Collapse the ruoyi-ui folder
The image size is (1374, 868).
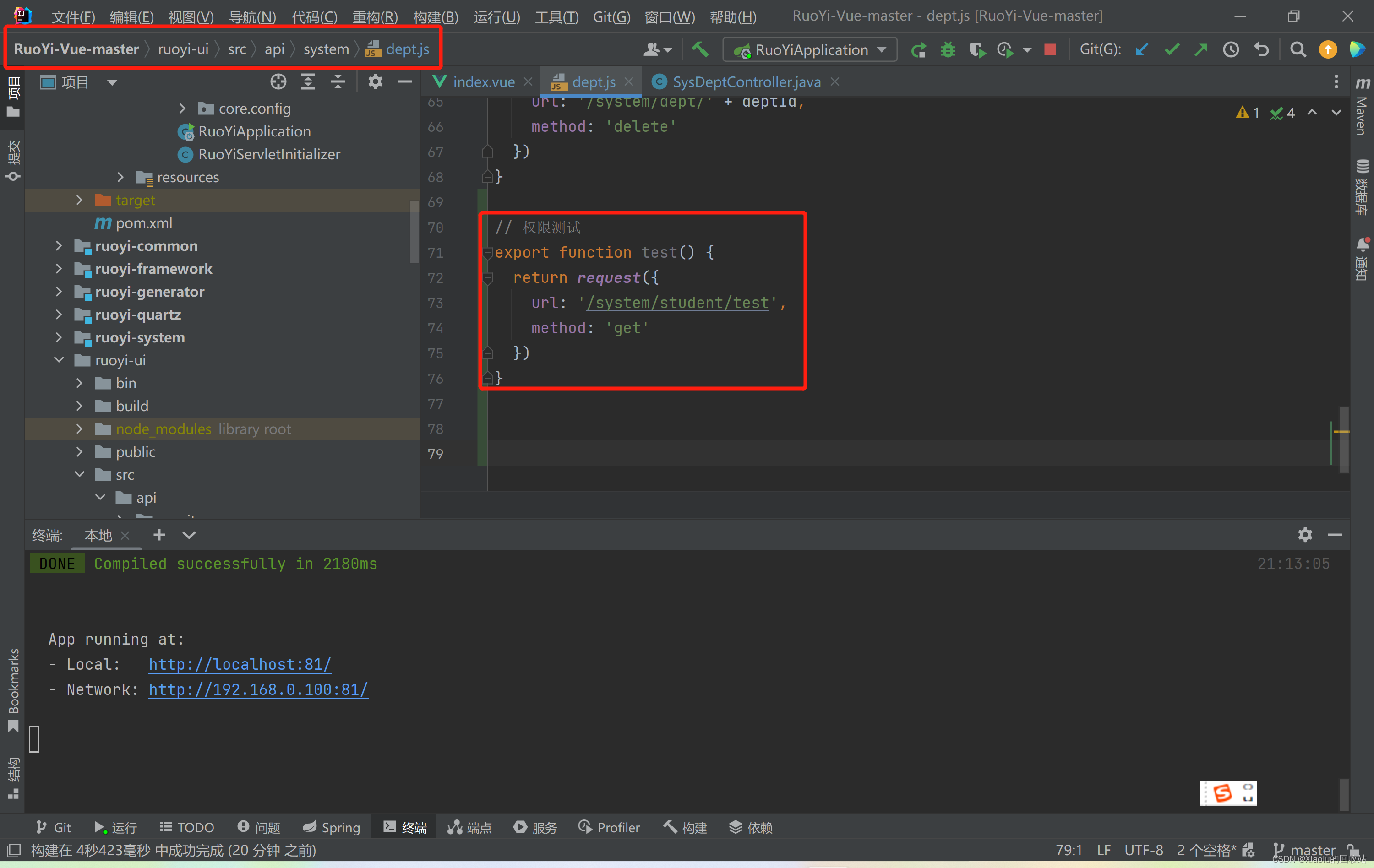tap(59, 360)
